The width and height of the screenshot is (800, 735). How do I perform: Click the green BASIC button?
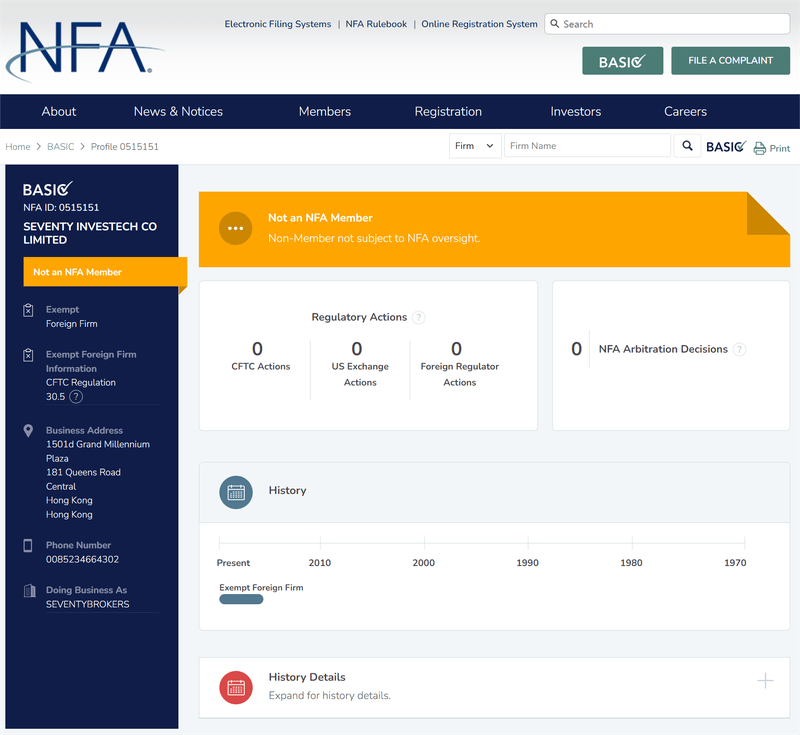(622, 61)
